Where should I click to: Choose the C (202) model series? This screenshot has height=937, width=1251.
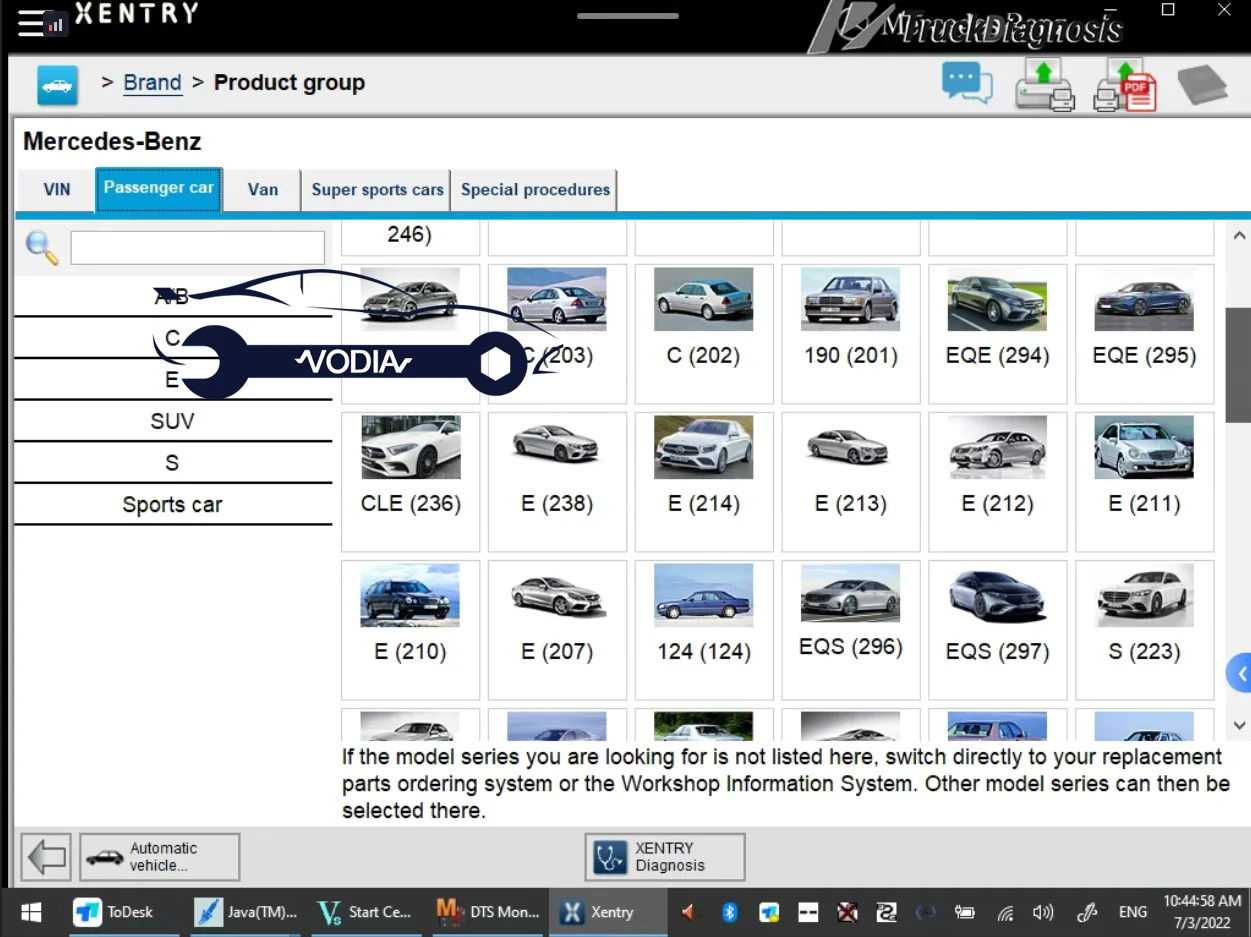[x=704, y=334]
